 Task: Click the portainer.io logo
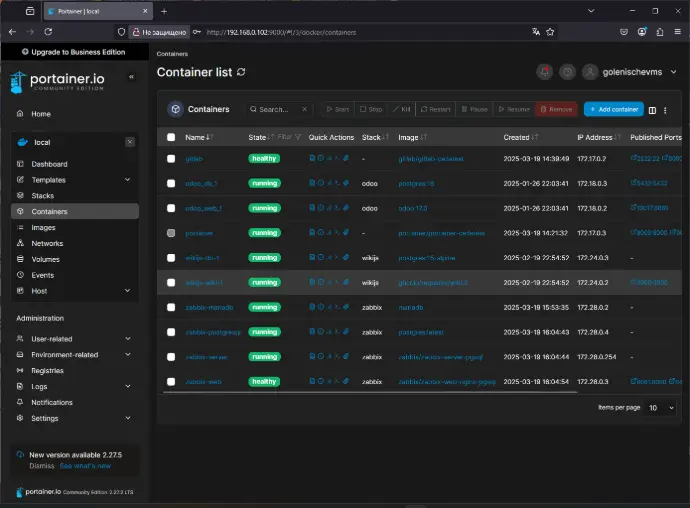point(57,82)
